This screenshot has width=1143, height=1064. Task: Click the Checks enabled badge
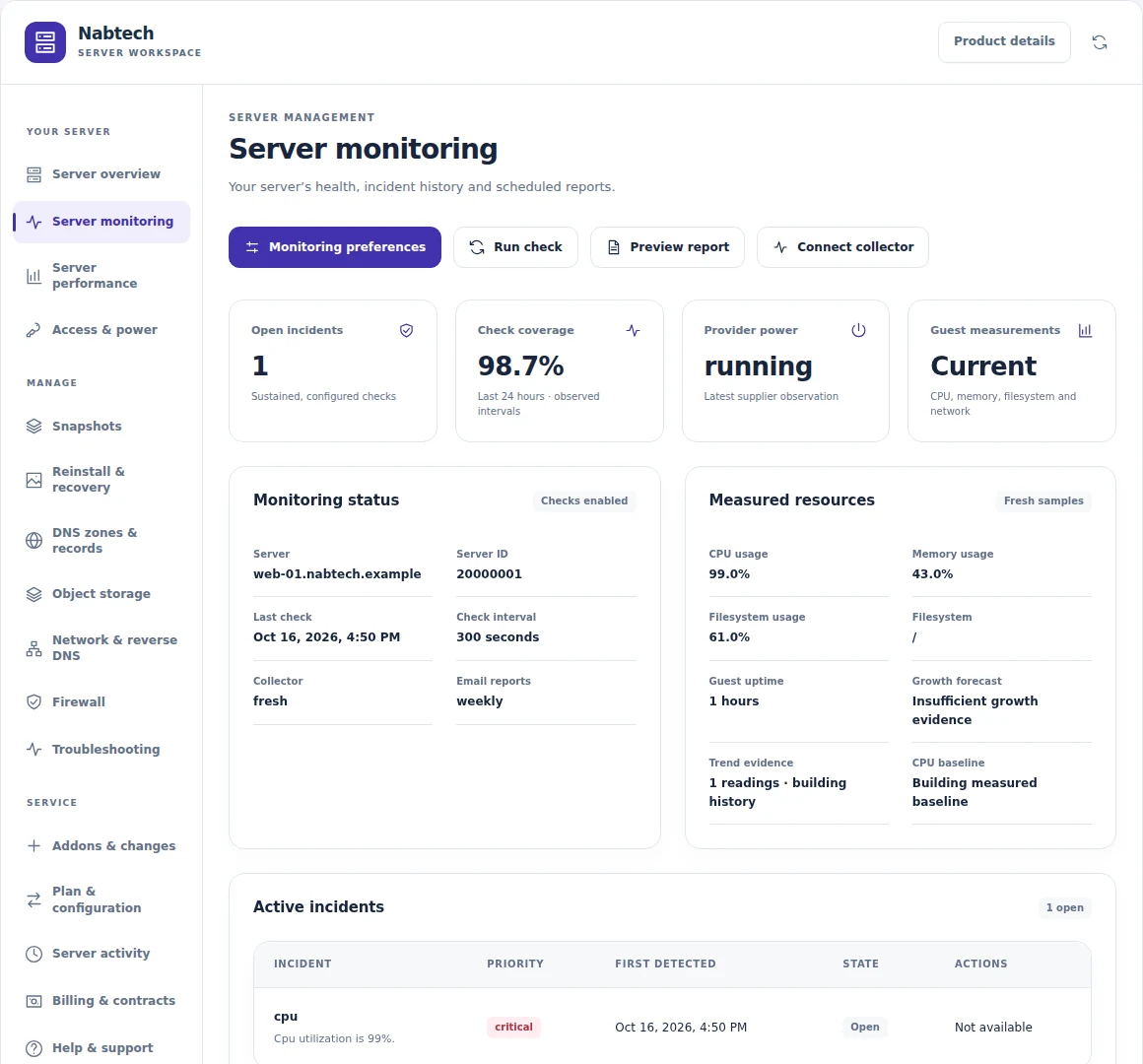[584, 500]
